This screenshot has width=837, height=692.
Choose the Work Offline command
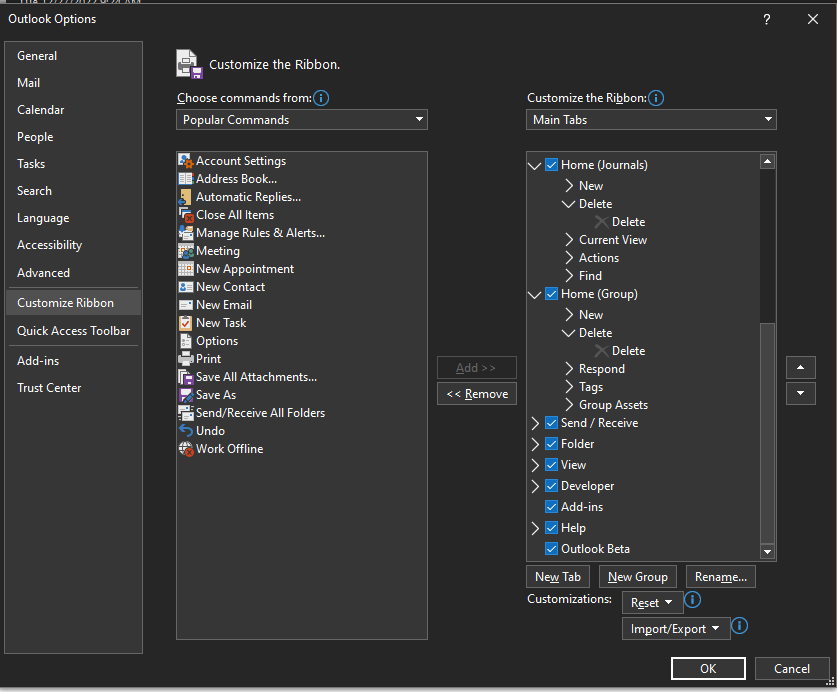coord(228,448)
